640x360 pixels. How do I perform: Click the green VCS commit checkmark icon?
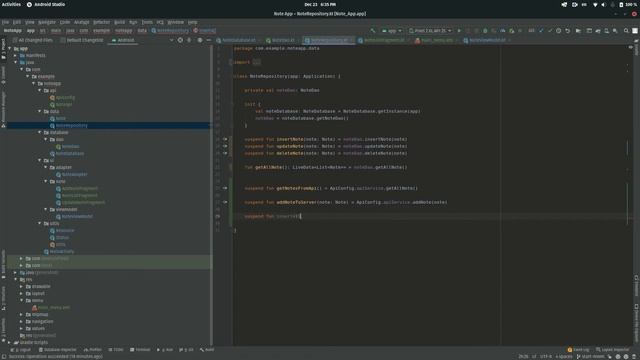pyautogui.click(x=550, y=31)
